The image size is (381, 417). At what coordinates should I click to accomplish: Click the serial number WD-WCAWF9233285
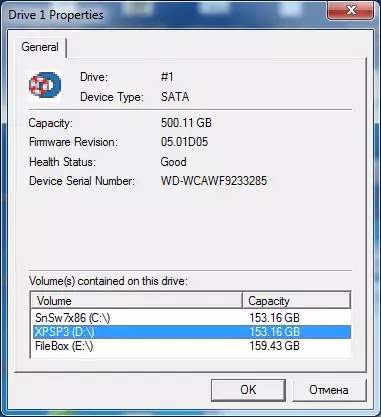point(214,181)
